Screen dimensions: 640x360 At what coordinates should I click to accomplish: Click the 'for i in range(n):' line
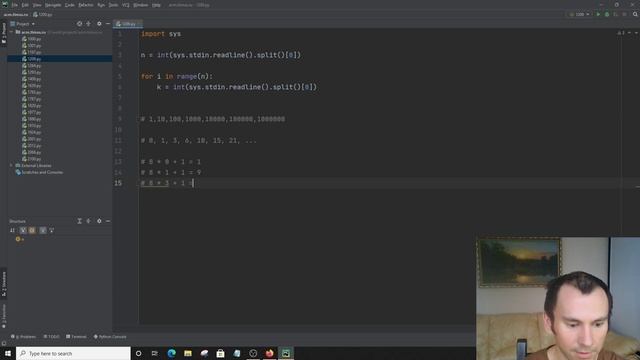[x=177, y=76]
